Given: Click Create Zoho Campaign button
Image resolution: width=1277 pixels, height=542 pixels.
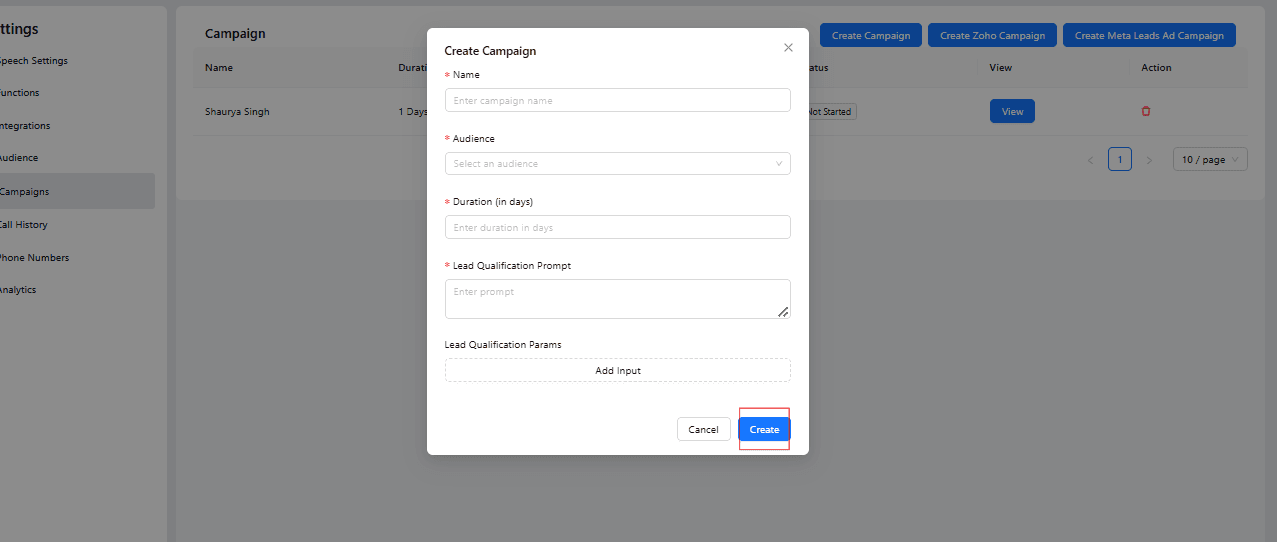Looking at the screenshot, I should tap(991, 35).
